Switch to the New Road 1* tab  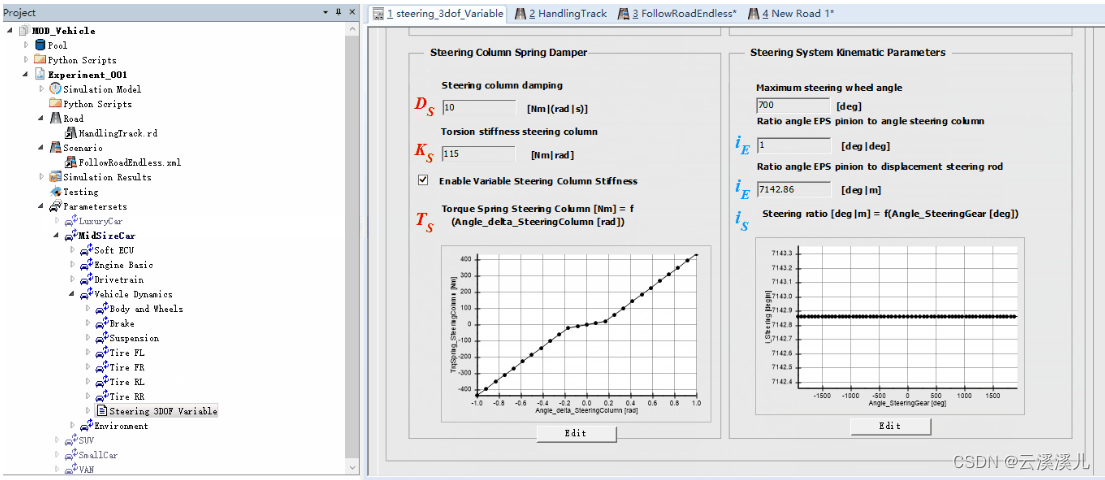(791, 13)
